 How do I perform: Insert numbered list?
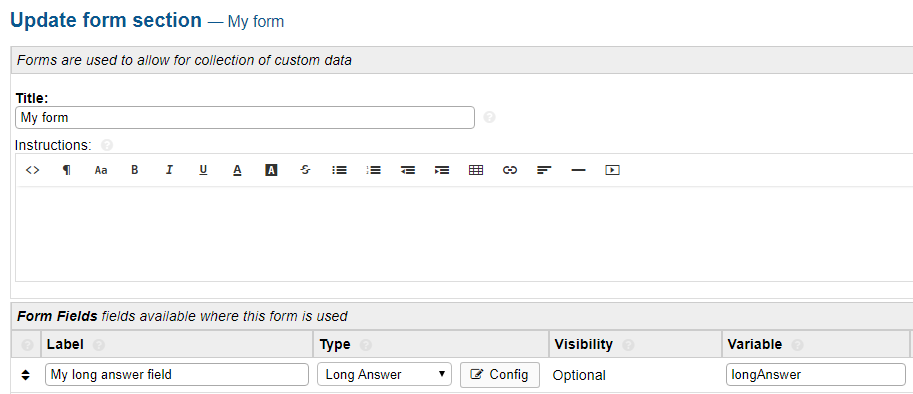(x=373, y=170)
